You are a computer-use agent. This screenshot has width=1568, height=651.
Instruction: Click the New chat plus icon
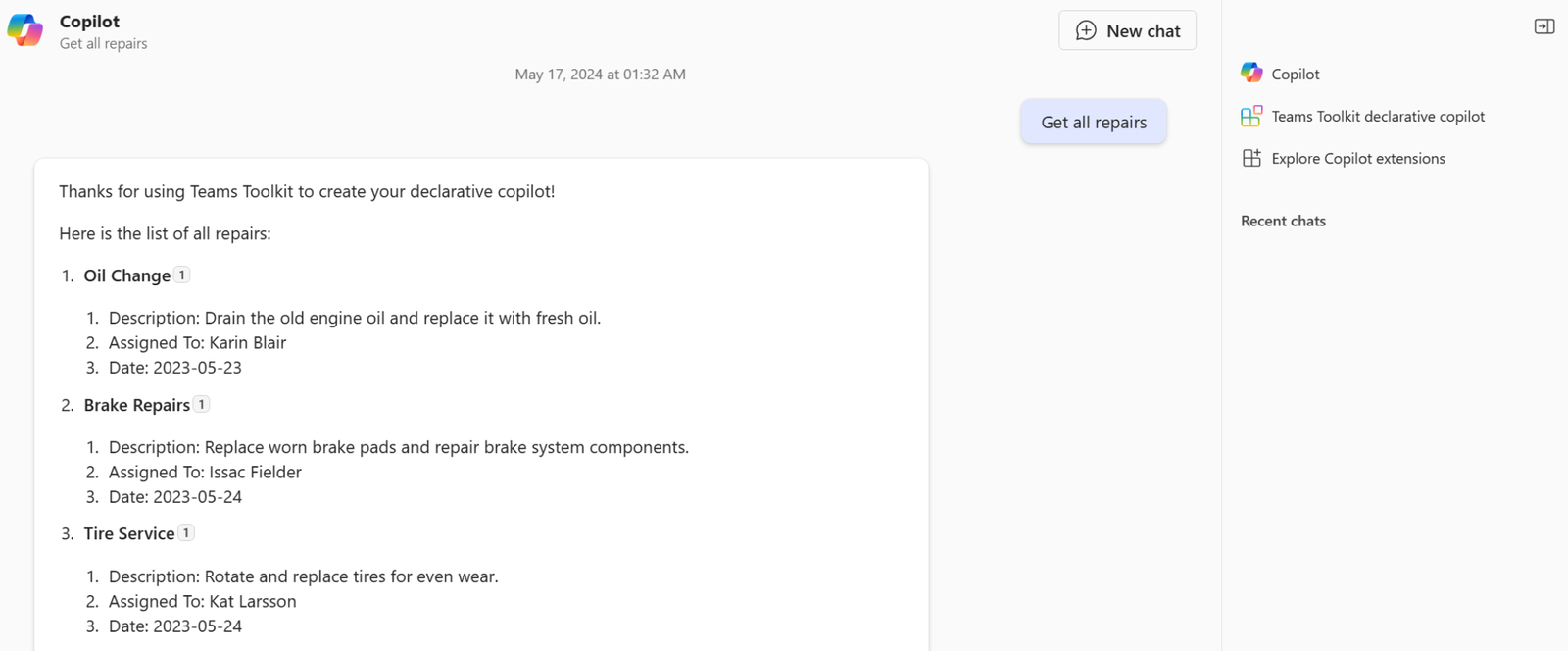[x=1085, y=30]
